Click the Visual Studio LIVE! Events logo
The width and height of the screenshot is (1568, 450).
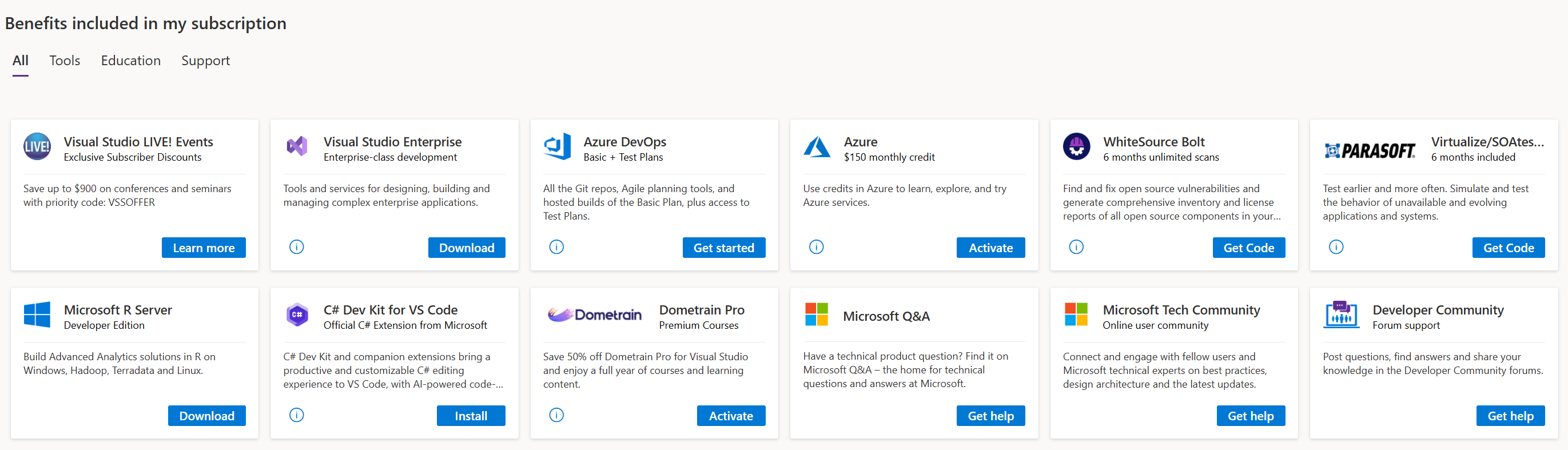click(37, 147)
